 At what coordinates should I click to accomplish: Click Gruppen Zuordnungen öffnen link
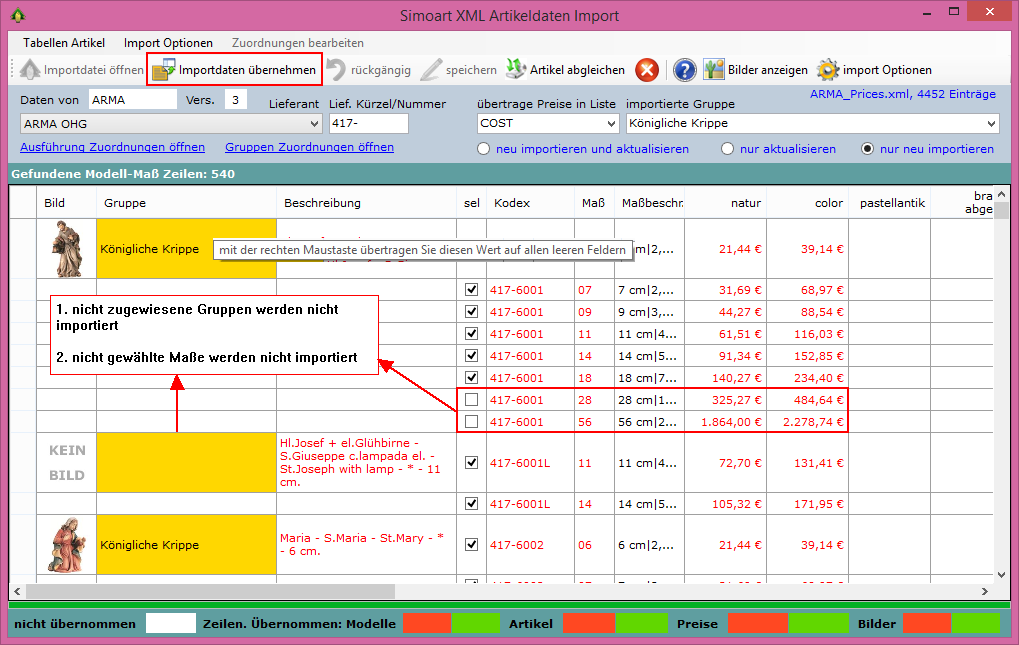pos(309,147)
